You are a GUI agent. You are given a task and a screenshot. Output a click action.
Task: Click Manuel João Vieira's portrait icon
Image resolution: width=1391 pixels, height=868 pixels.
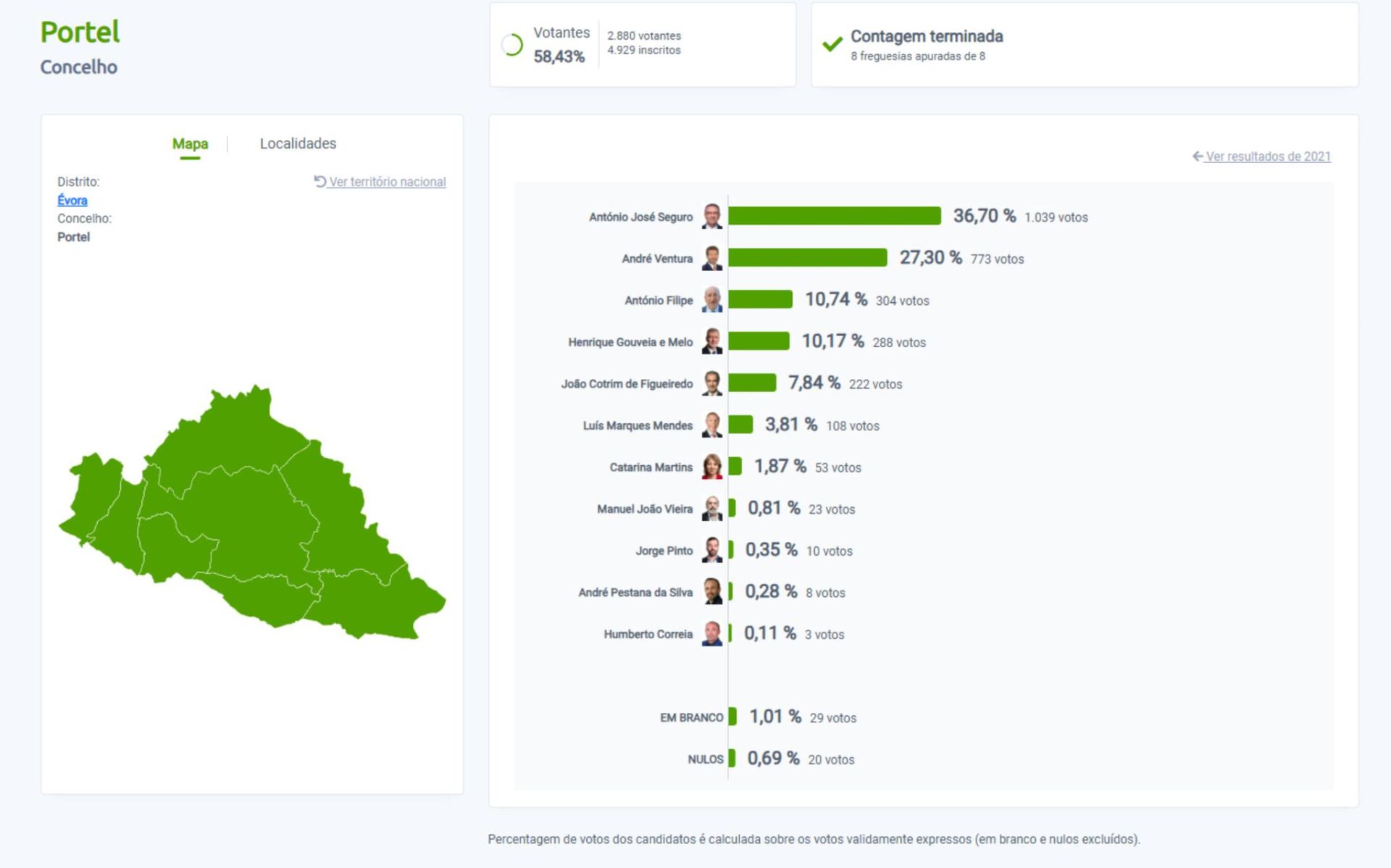point(712,509)
